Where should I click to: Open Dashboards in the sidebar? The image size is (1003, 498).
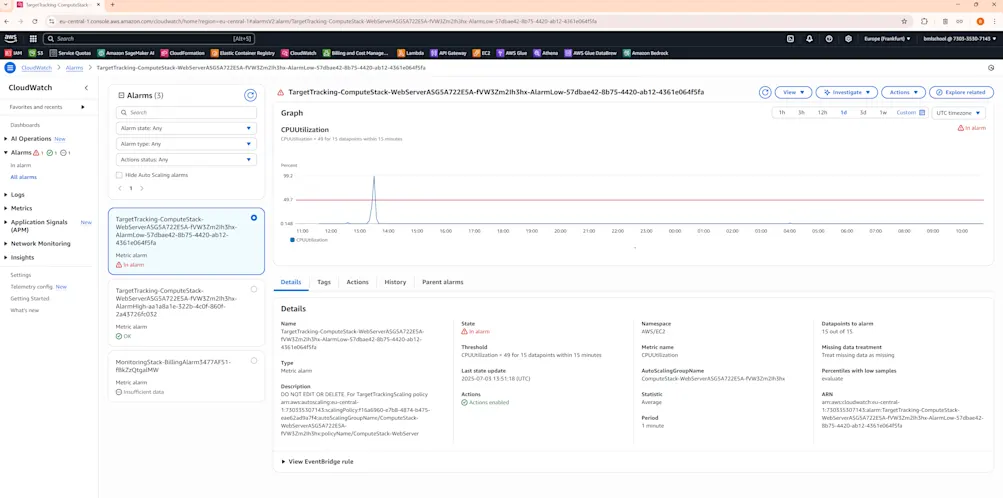[x=25, y=125]
